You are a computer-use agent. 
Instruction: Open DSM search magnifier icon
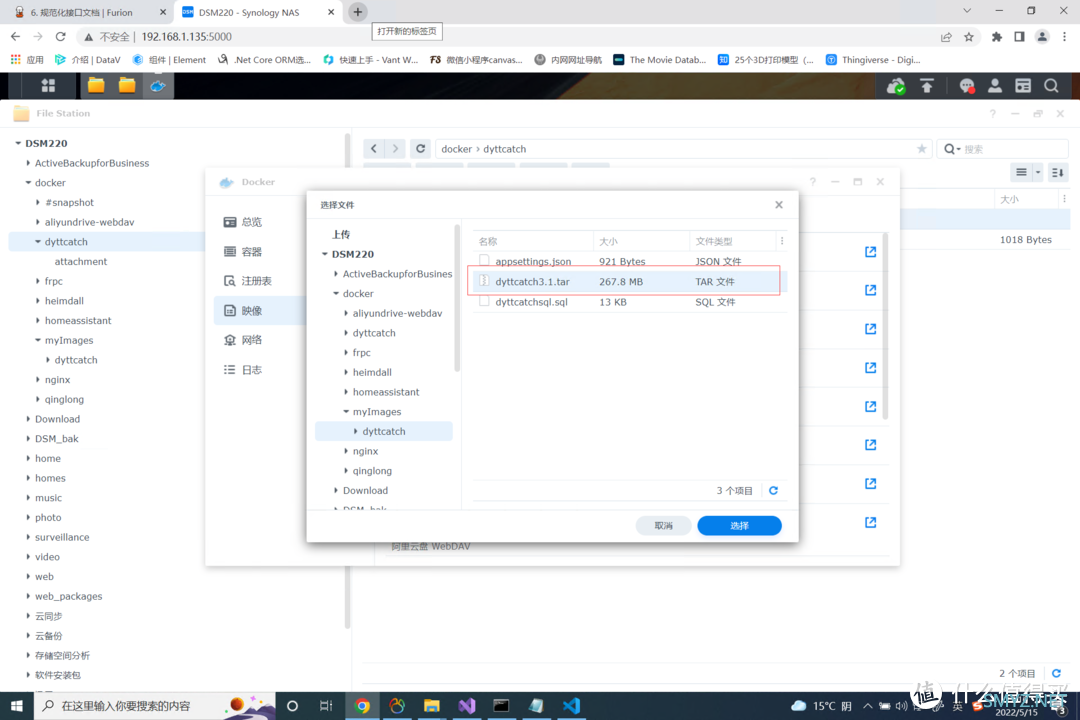pyautogui.click(x=1051, y=86)
